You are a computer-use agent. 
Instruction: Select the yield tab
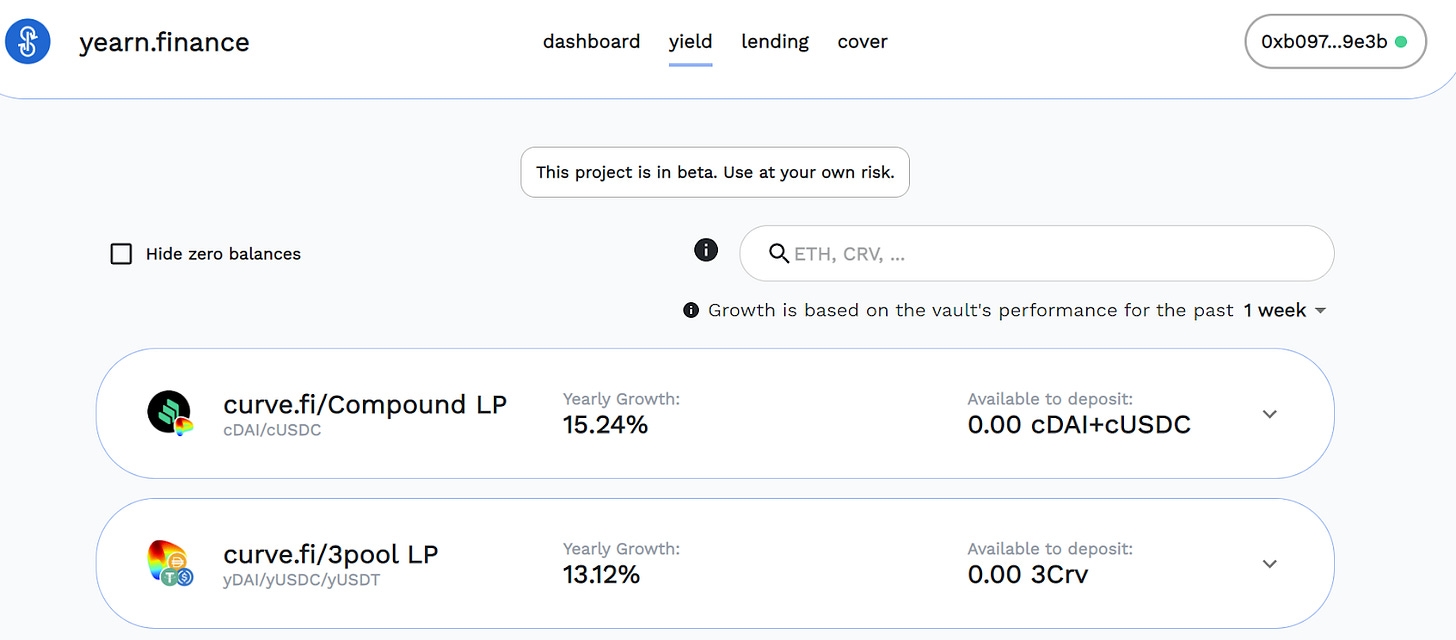(x=690, y=42)
